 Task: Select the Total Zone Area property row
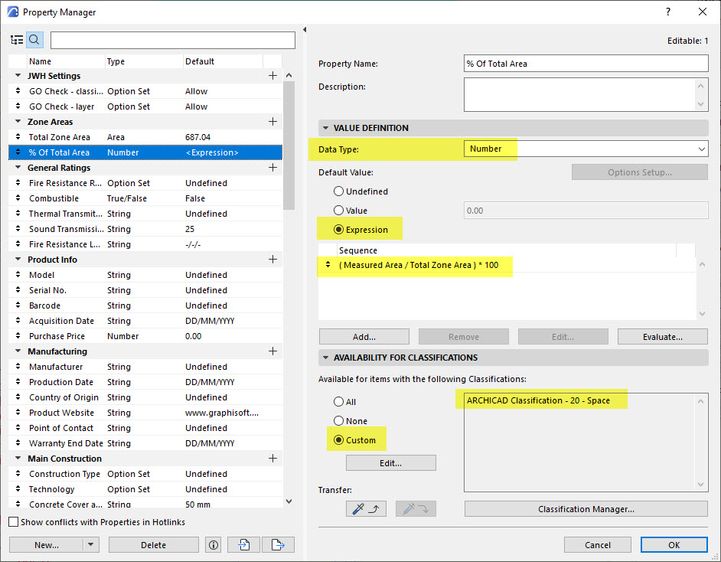[x=145, y=137]
